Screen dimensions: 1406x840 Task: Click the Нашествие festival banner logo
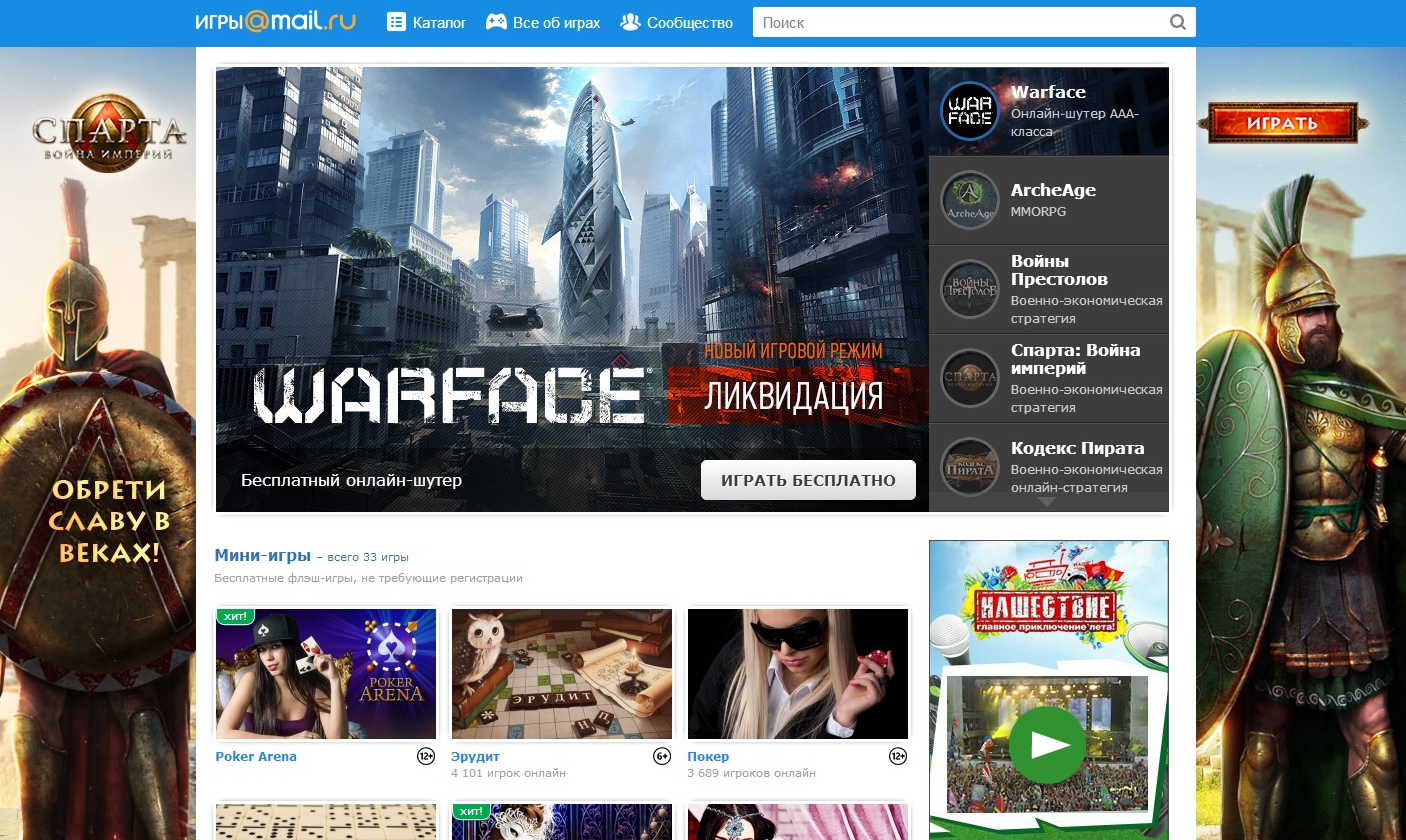[x=1047, y=603]
